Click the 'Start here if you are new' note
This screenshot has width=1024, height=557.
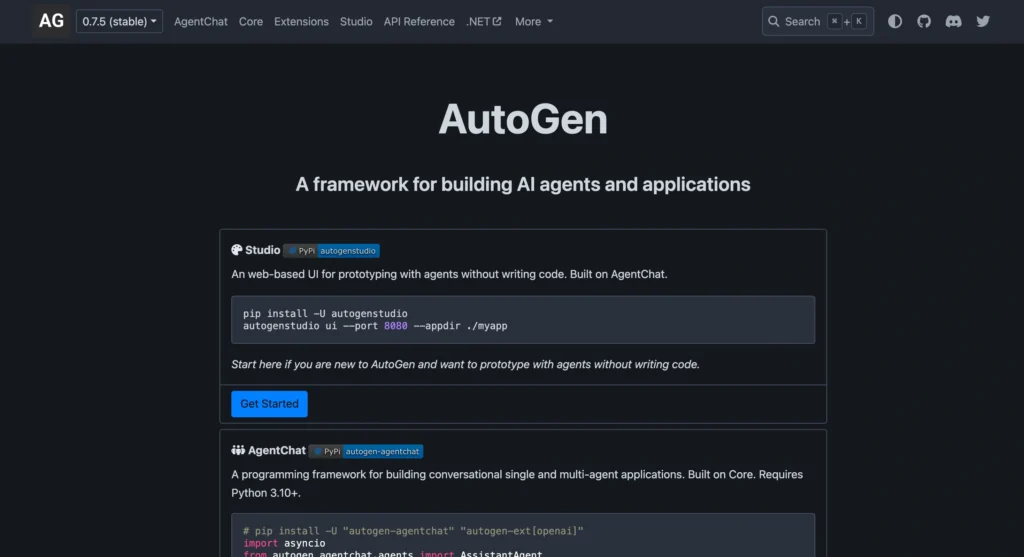click(465, 364)
